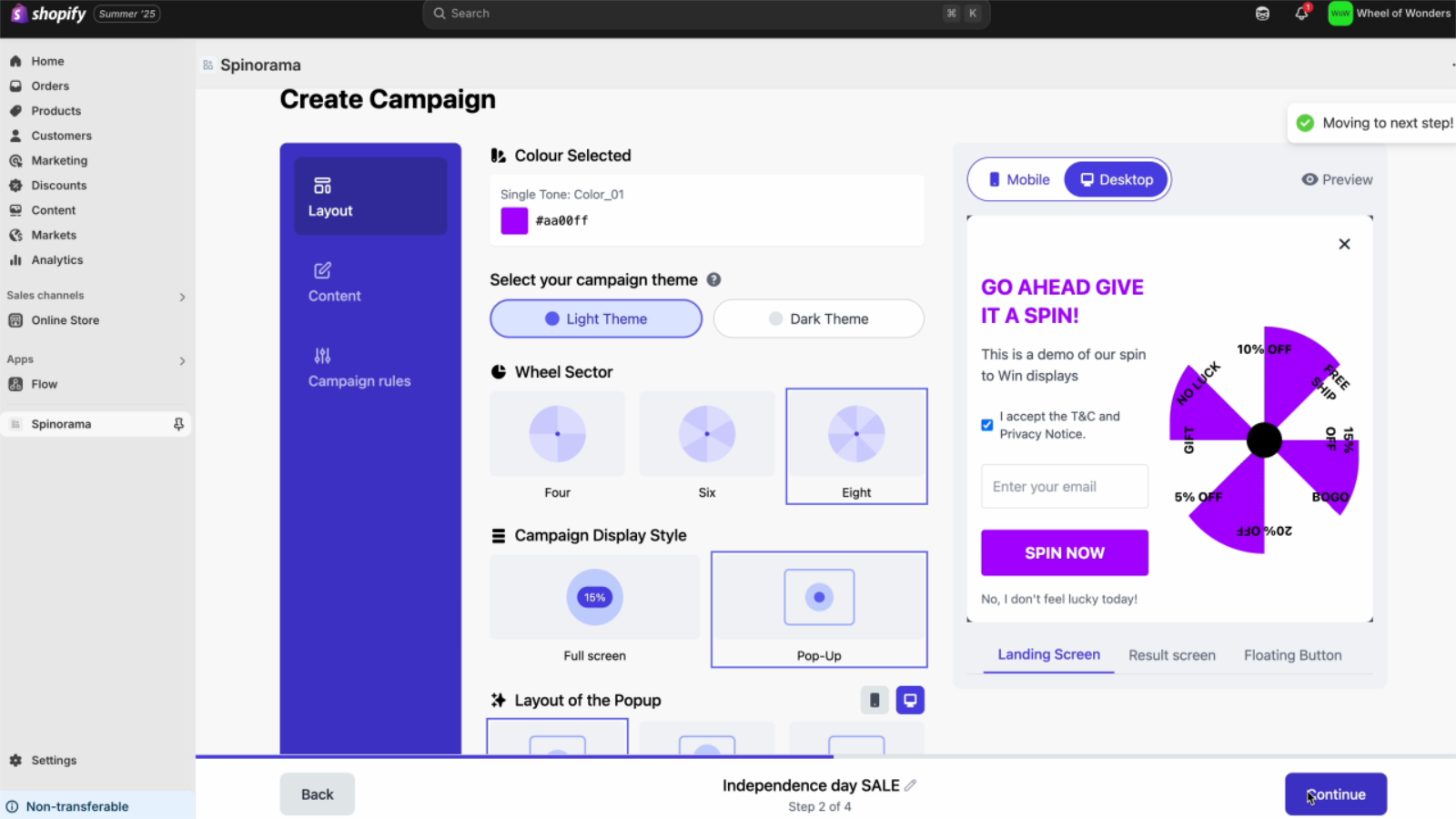Click the Continue button
The height and width of the screenshot is (819, 1456).
click(x=1335, y=794)
